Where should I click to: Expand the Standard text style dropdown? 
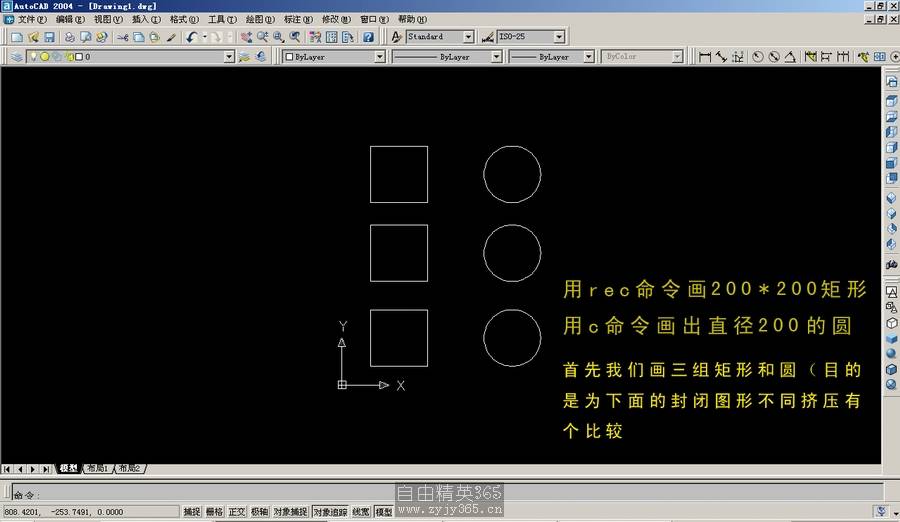pyautogui.click(x=468, y=37)
